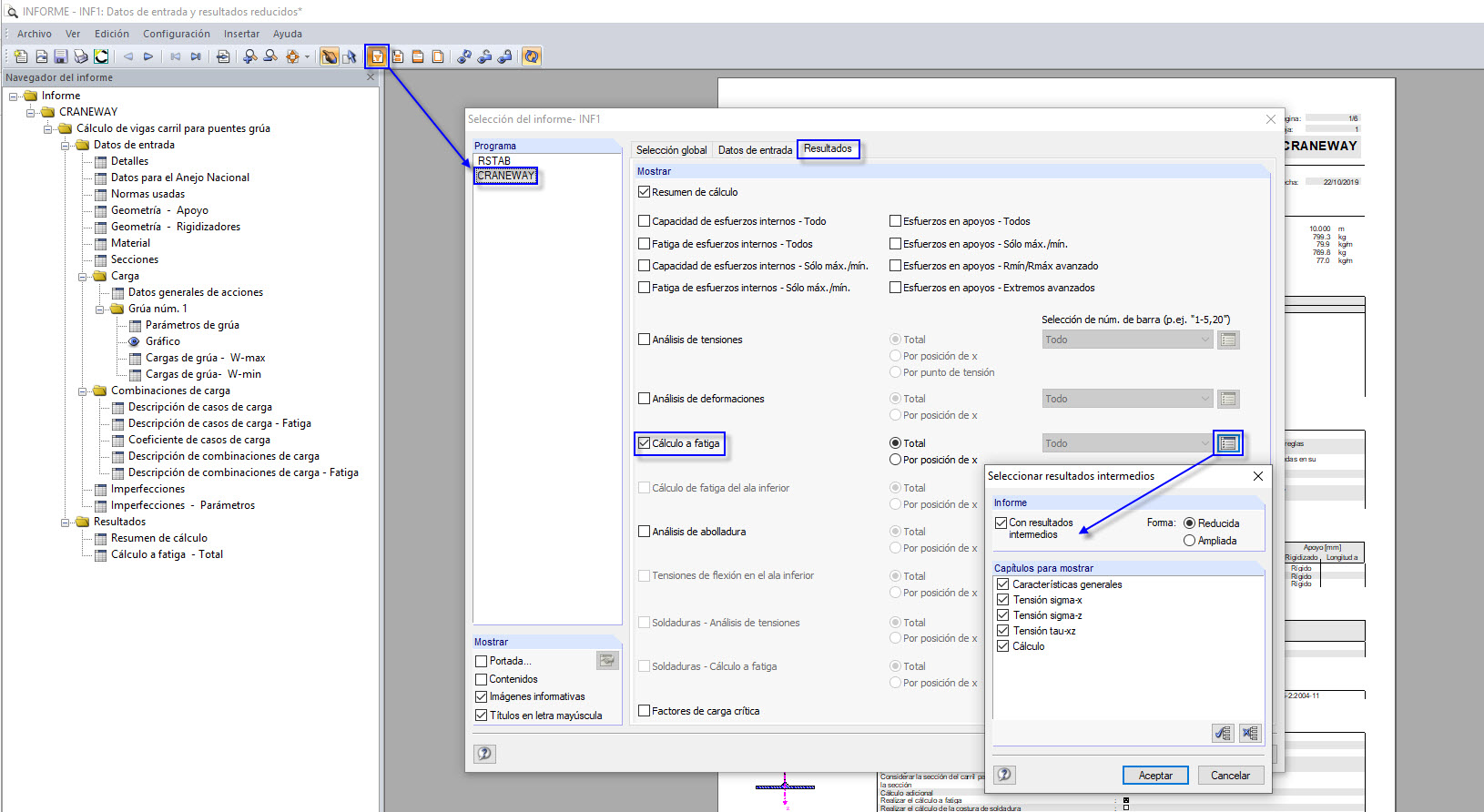The image size is (1484, 812).
Task: Click the blank page toolbar icon
Action: point(438,56)
